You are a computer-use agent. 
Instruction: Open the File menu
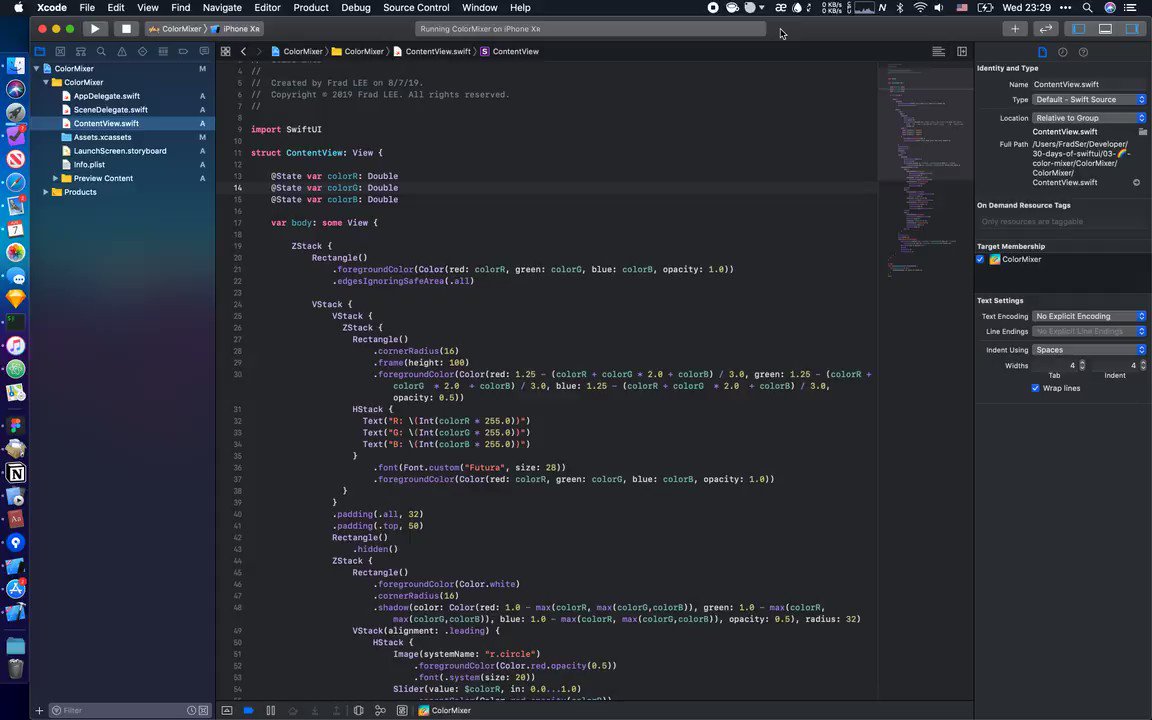coord(87,7)
